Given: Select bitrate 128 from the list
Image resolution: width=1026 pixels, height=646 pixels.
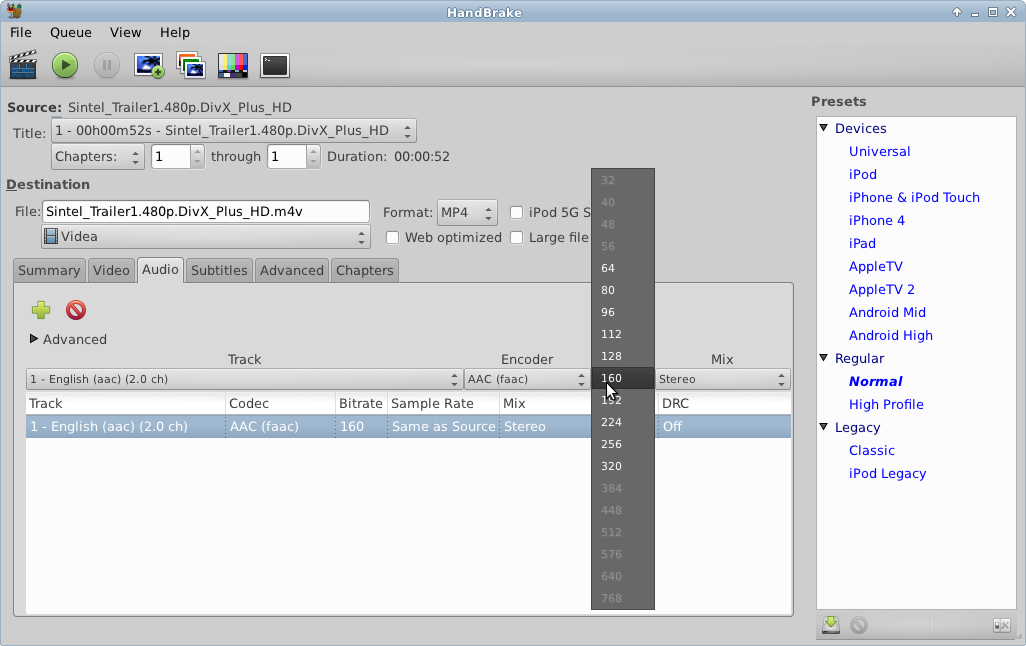Looking at the screenshot, I should point(623,356).
